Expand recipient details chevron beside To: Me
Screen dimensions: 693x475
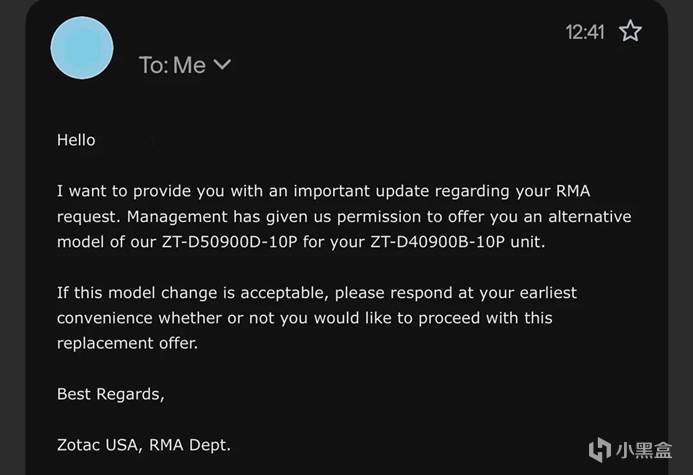(222, 65)
